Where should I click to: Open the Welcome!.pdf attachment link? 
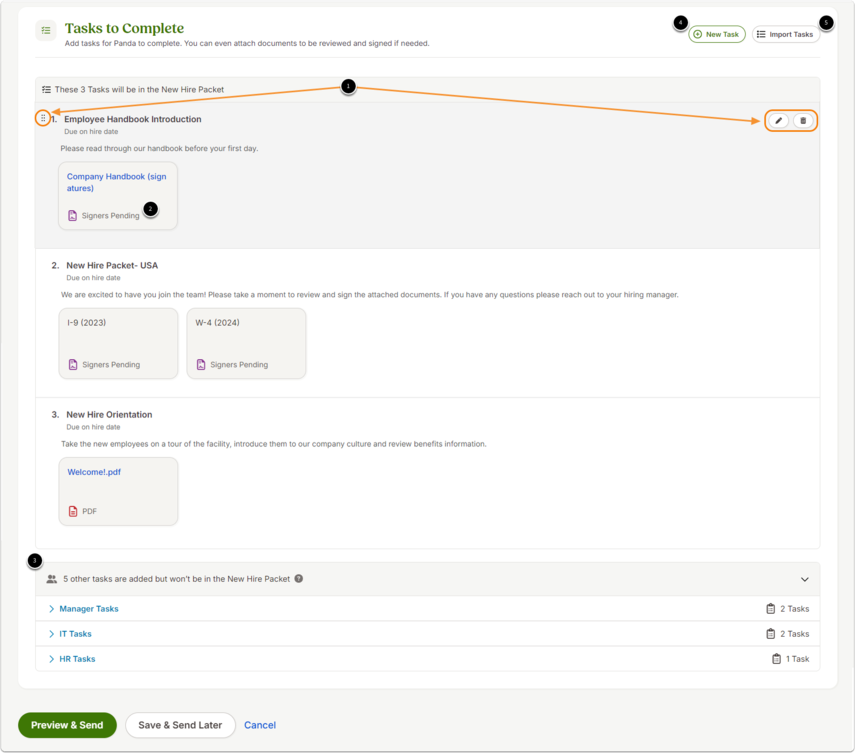click(x=94, y=472)
